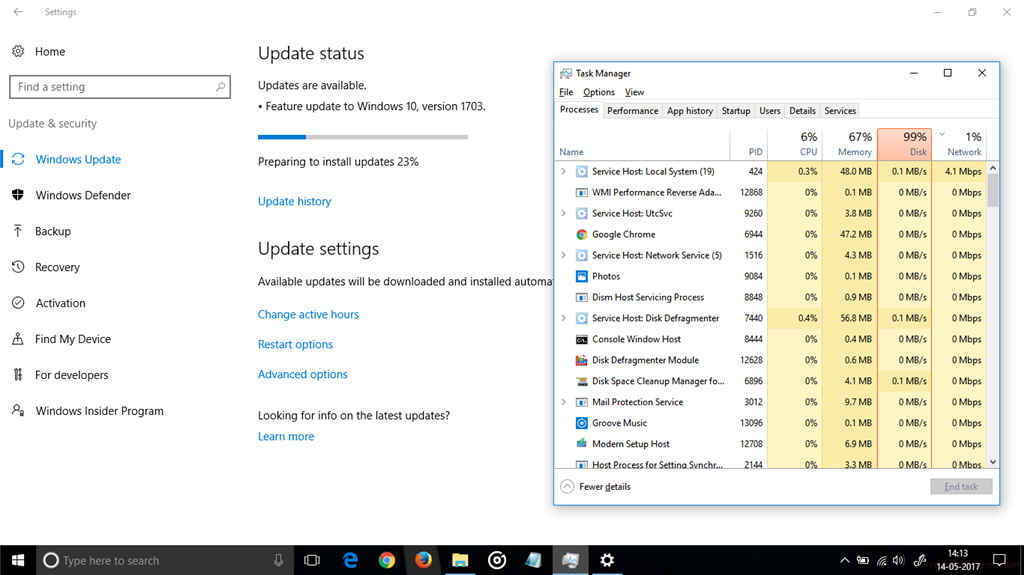The height and width of the screenshot is (575, 1024).
Task: Click the Windows Defender shield icon
Action: [18, 195]
